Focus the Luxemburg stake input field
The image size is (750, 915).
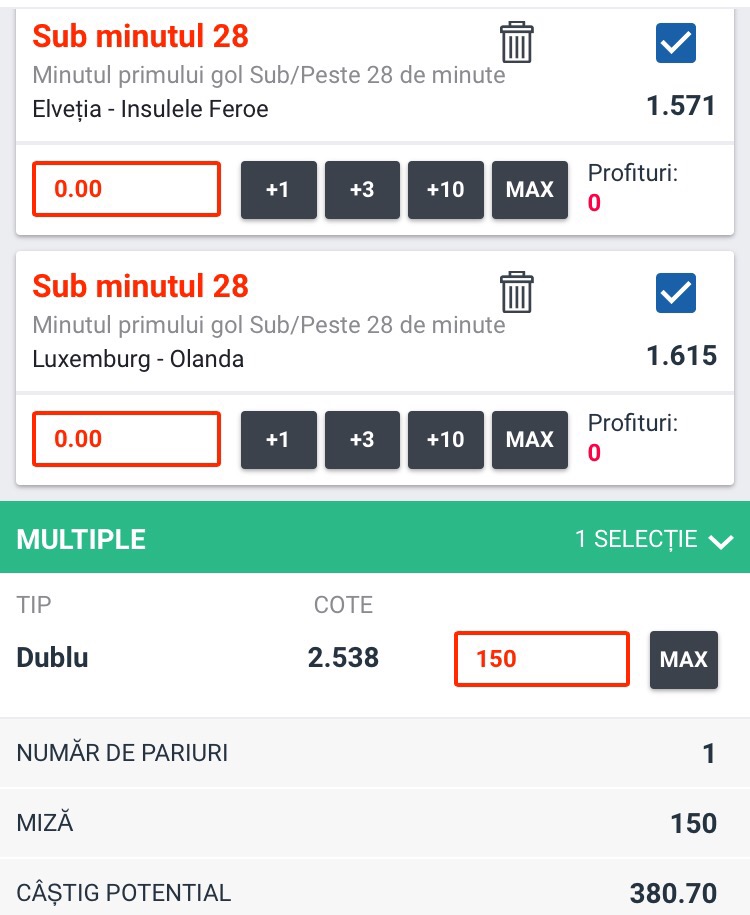click(x=127, y=439)
